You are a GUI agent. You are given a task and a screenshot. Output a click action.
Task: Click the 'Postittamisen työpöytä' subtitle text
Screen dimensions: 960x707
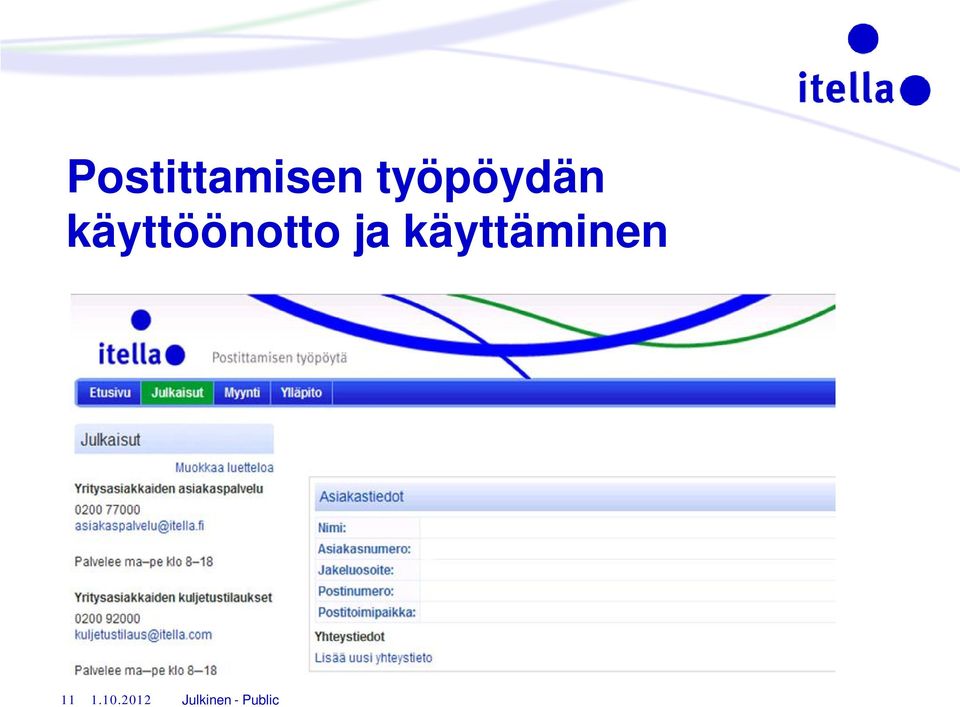click(x=279, y=358)
